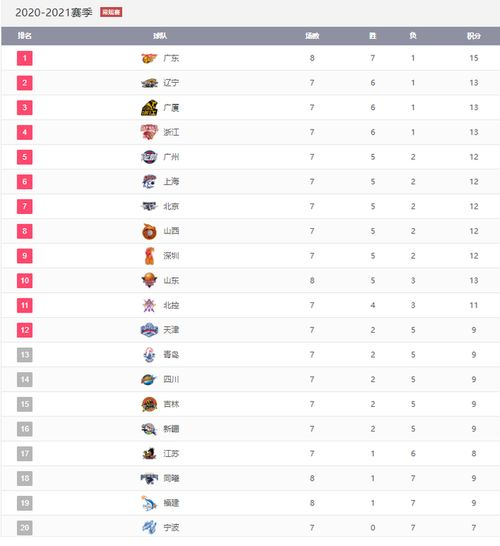Select the 浙江 team logo
The height and width of the screenshot is (546, 500).
point(149,132)
